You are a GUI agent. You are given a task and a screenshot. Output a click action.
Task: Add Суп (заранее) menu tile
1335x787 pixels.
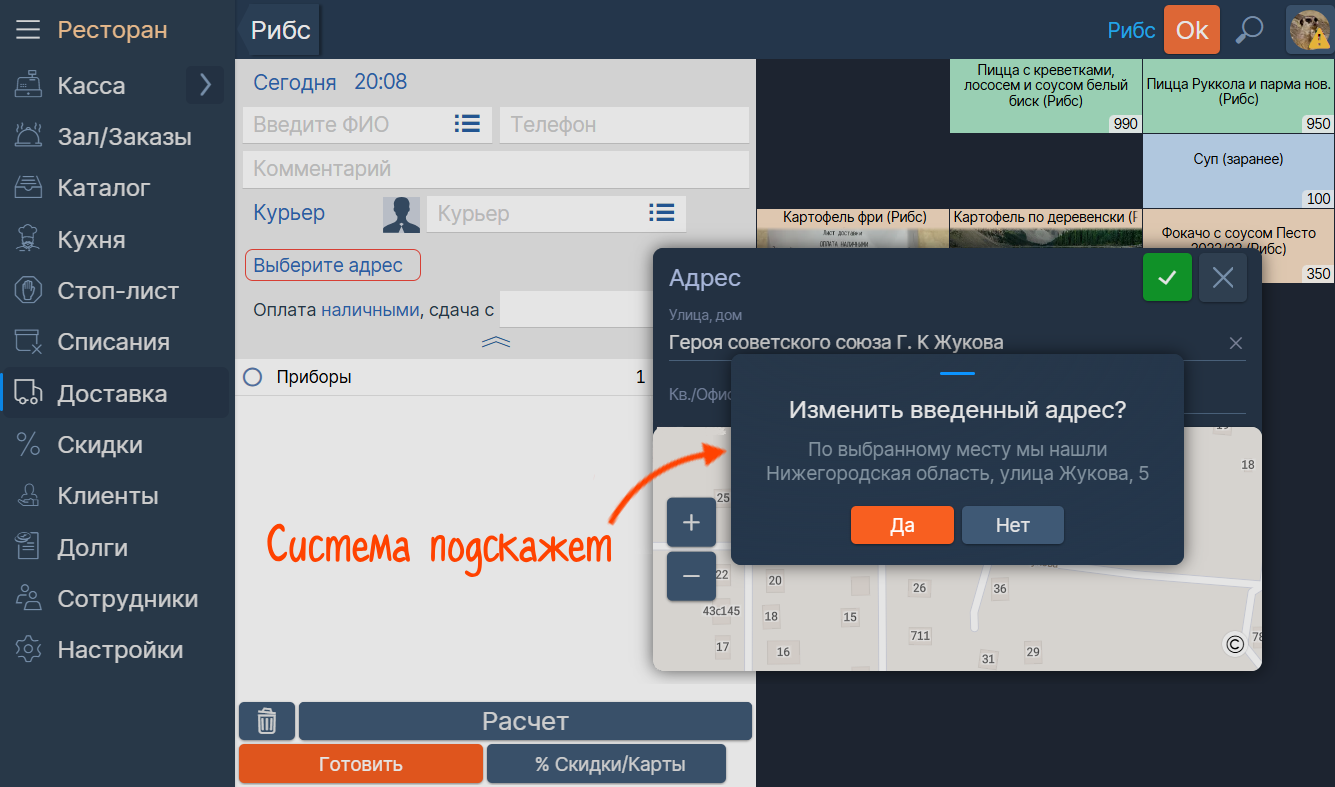(x=1237, y=170)
